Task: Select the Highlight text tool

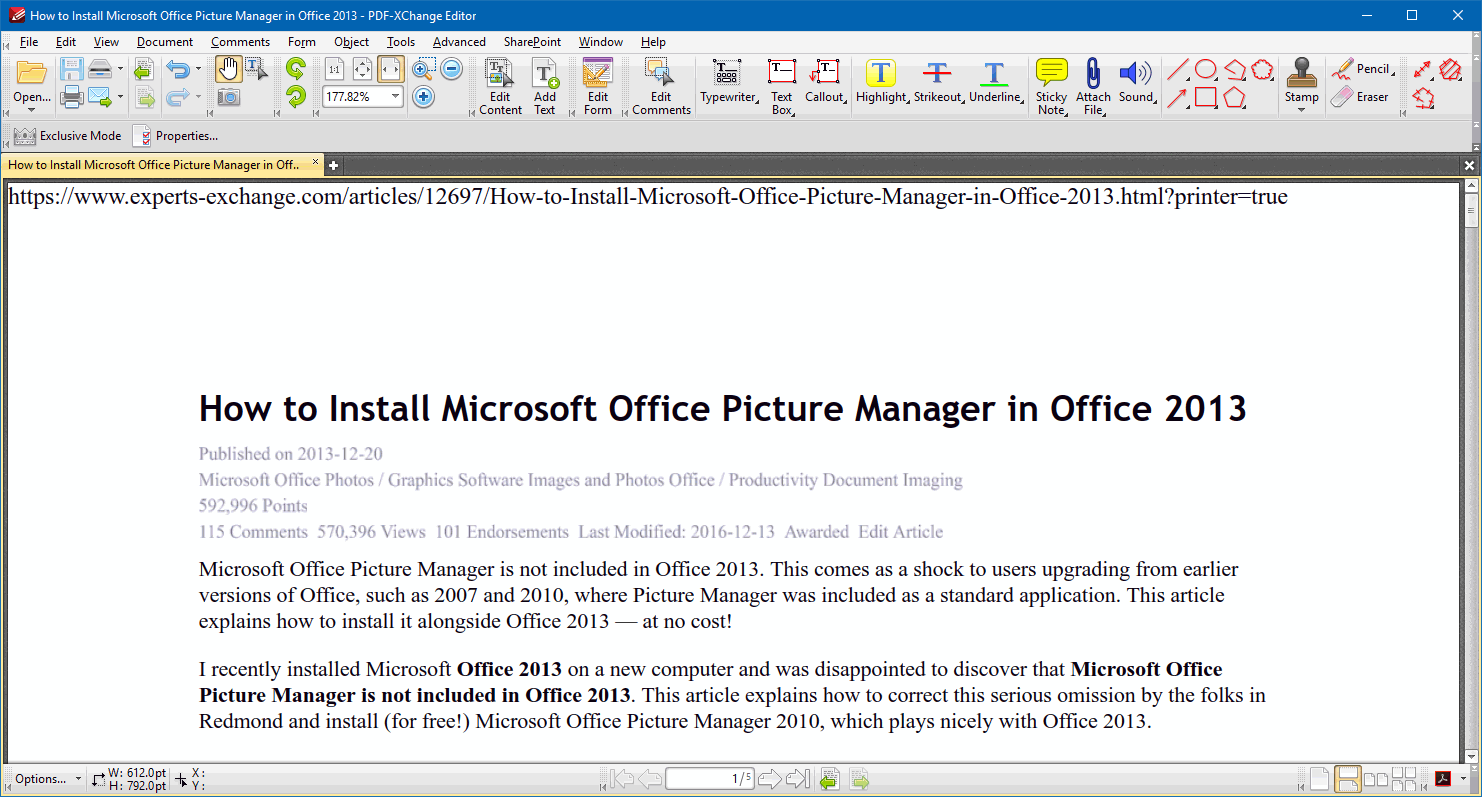Action: point(881,82)
